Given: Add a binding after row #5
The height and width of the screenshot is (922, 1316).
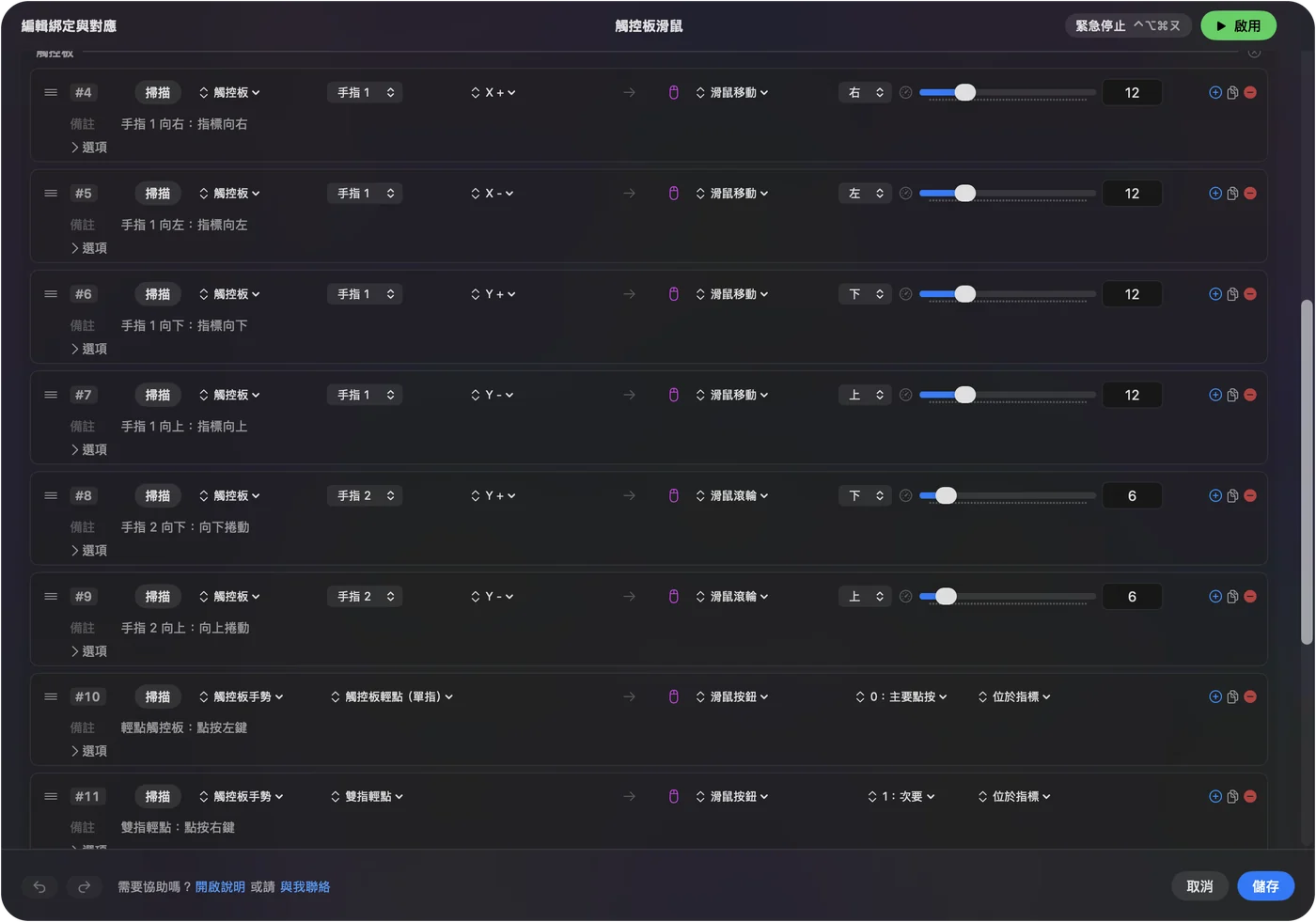Looking at the screenshot, I should 1215,194.
